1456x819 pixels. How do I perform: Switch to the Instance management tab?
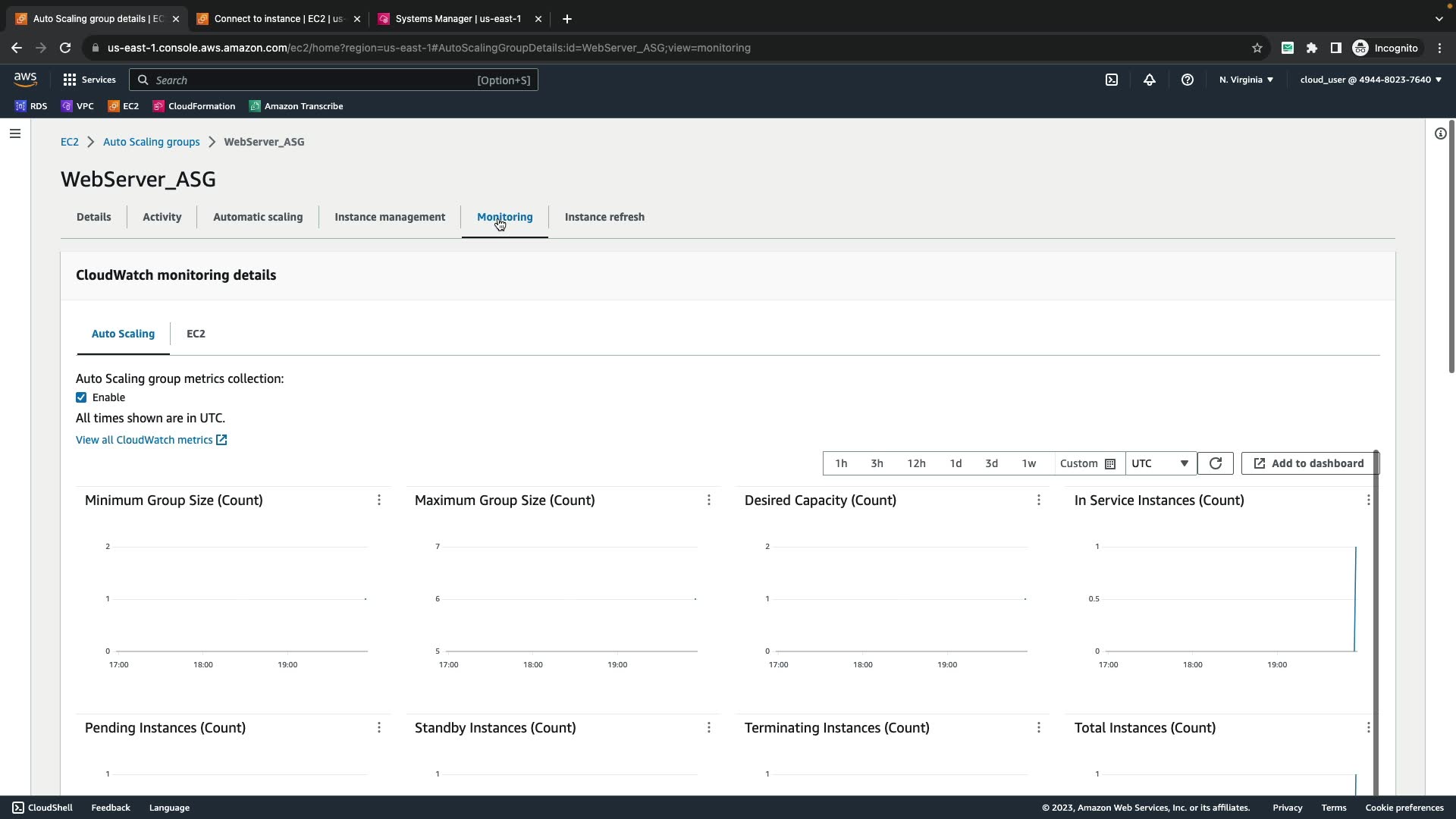[x=390, y=217]
